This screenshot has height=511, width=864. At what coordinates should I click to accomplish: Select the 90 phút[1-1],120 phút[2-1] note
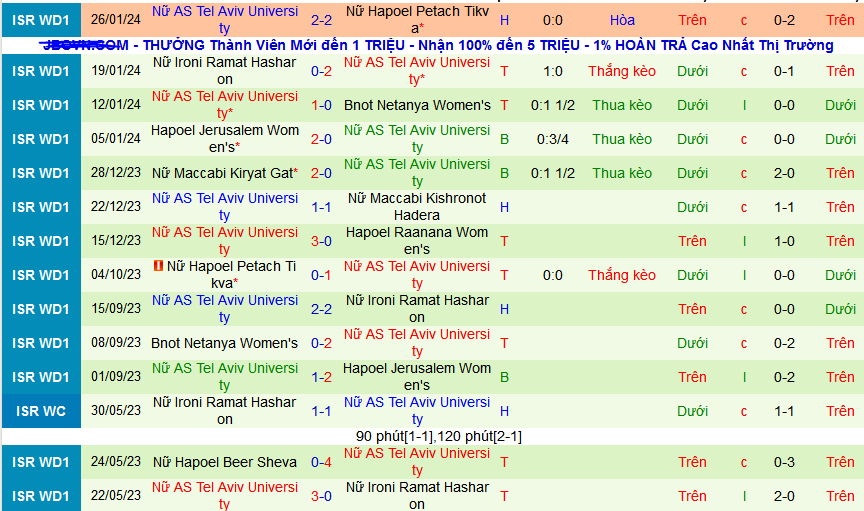[x=438, y=436]
